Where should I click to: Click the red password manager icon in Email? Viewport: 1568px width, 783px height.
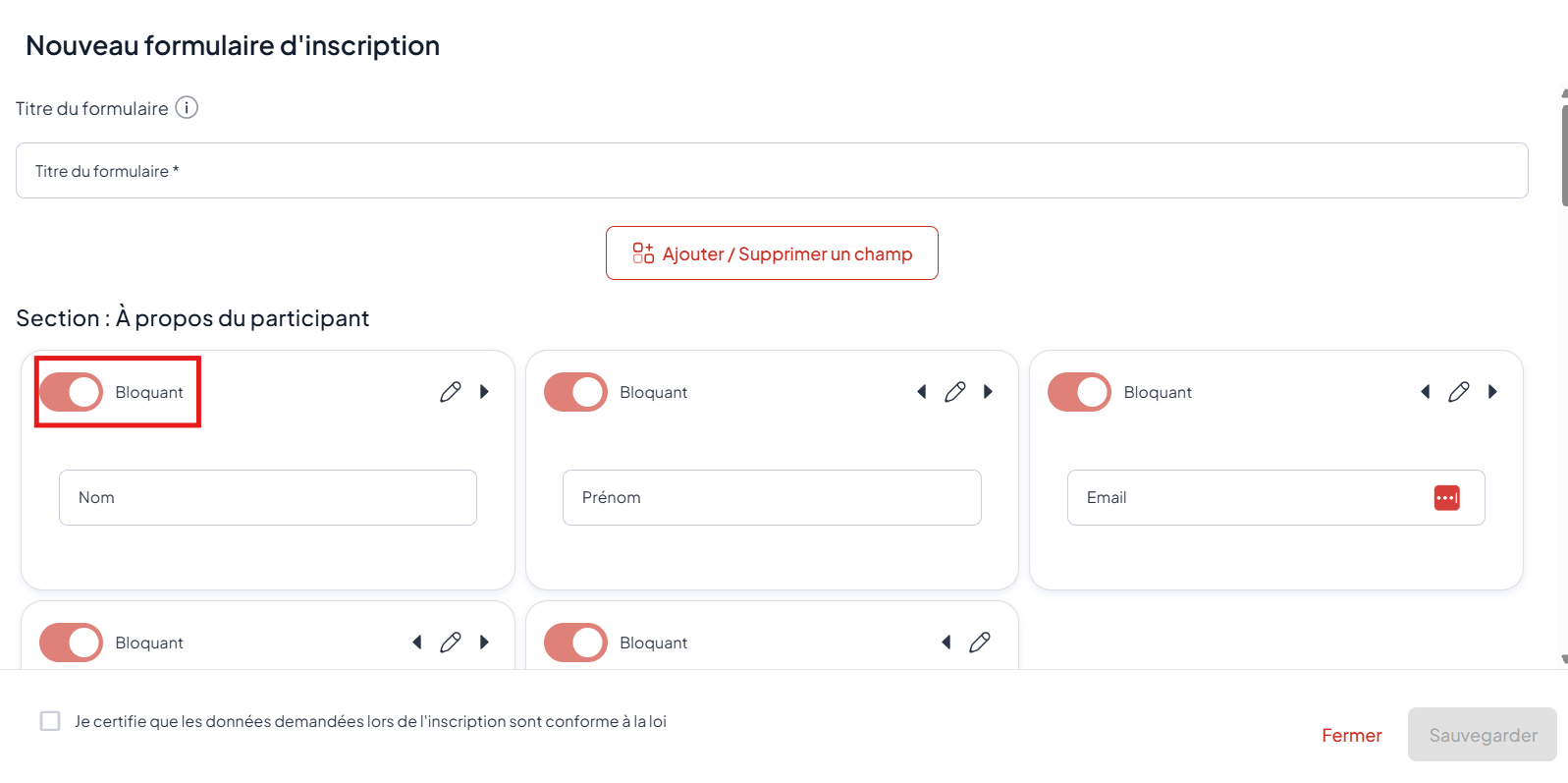[x=1446, y=498]
